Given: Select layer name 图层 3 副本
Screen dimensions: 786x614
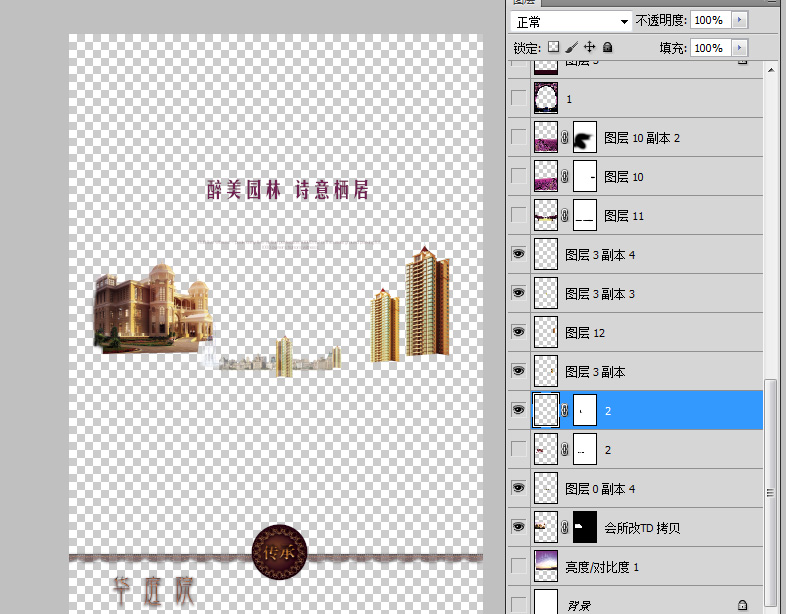Looking at the screenshot, I should click(x=595, y=372).
